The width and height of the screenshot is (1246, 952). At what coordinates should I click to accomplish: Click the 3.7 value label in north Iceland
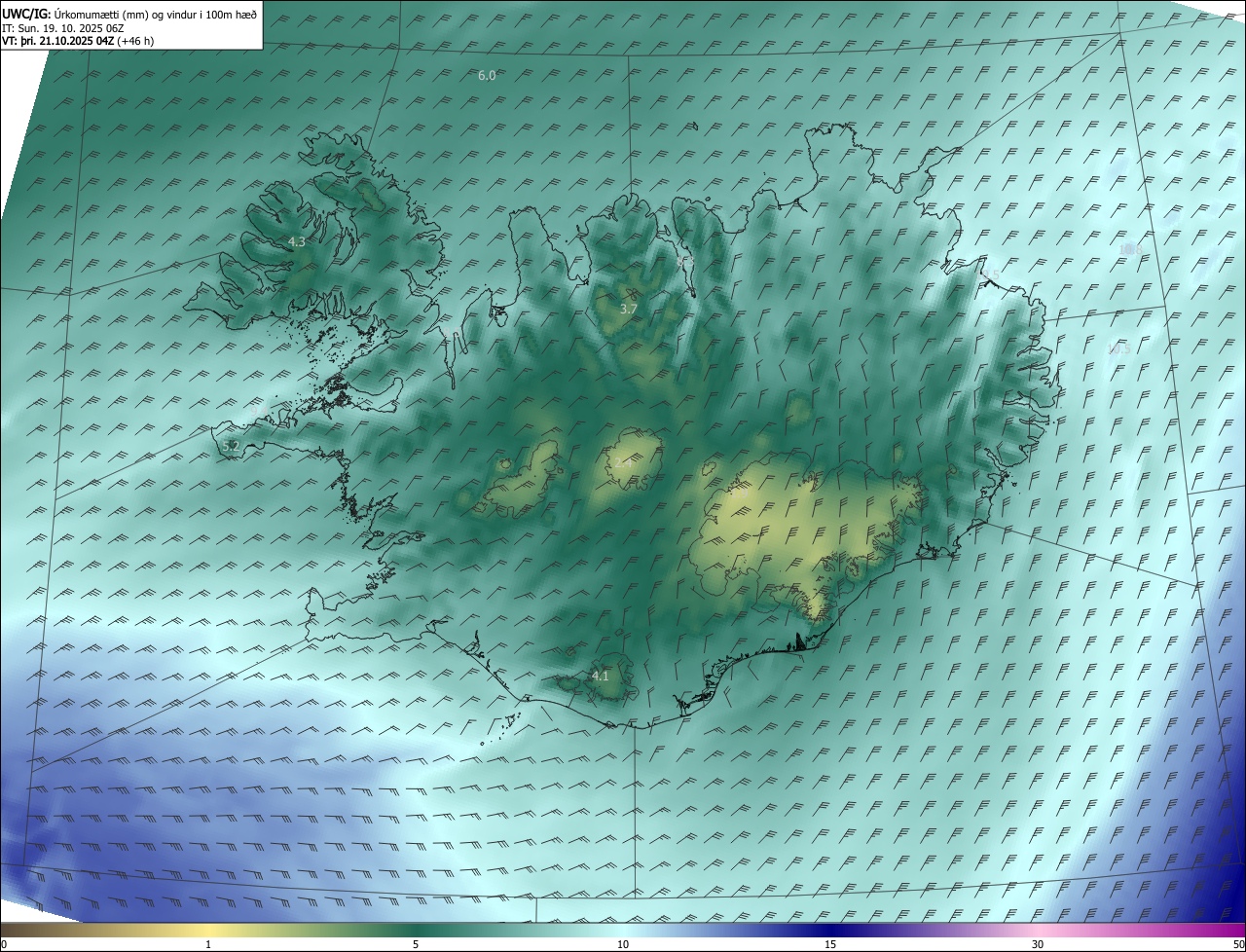[629, 309]
